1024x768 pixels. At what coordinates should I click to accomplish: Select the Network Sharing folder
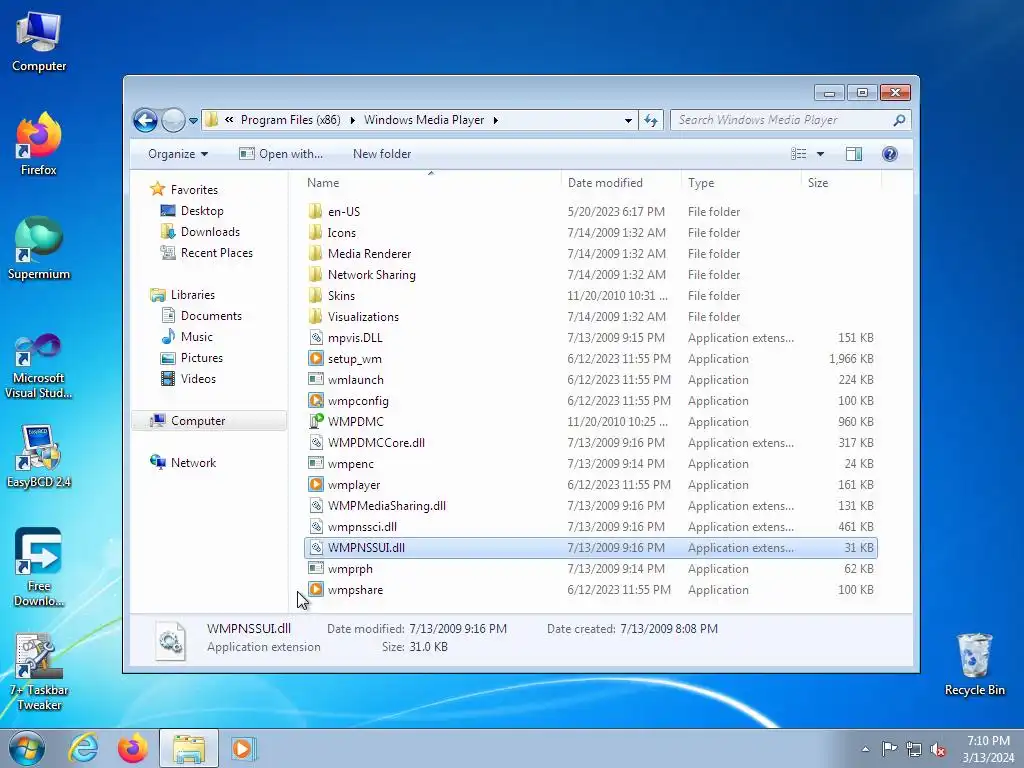click(x=590, y=275)
